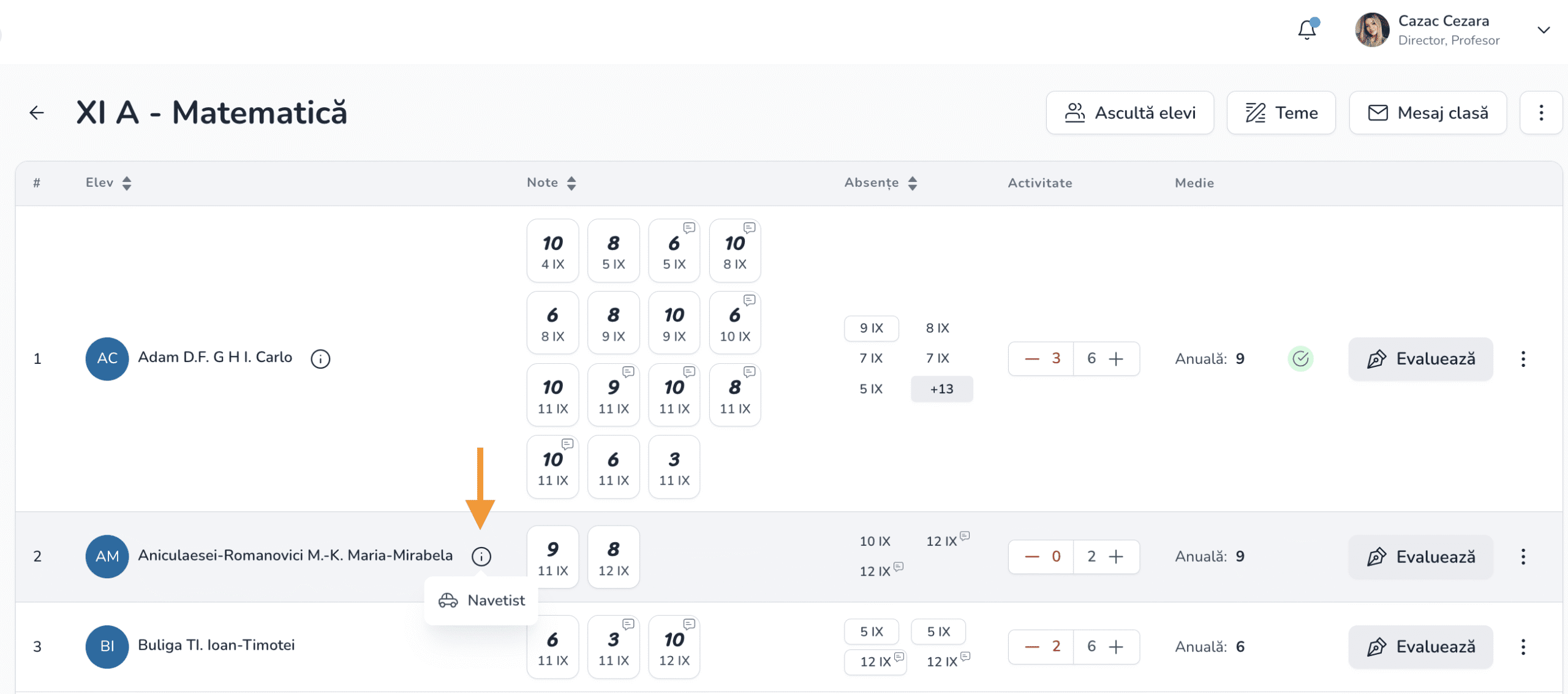Expand the +13 additional absences for Adam
Screen dimensions: 1568x694
pos(941,389)
